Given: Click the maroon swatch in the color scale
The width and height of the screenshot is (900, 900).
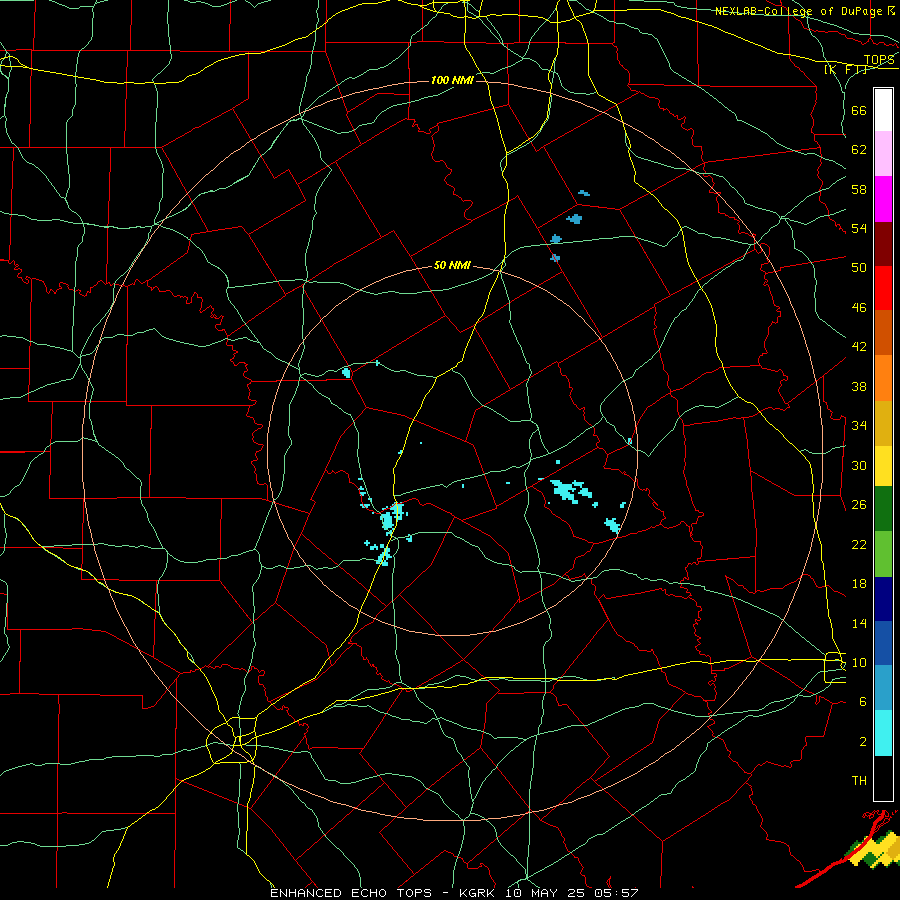Looking at the screenshot, I should click(883, 244).
